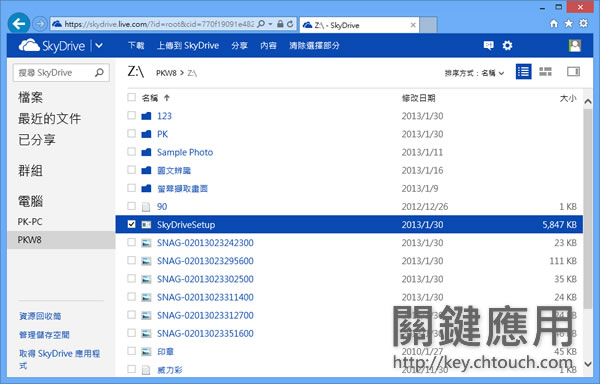This screenshot has height=384, width=600.
Task: Open the address bar dropdown arrow
Action: point(271,24)
